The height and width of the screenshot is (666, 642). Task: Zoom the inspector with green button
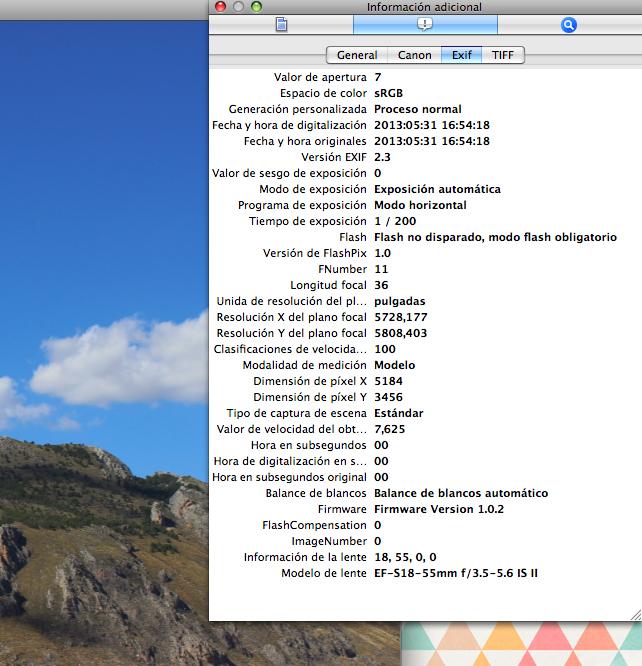[256, 7]
